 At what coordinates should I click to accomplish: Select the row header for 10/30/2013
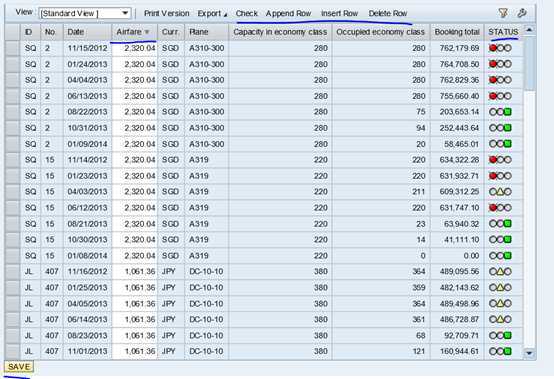12,239
